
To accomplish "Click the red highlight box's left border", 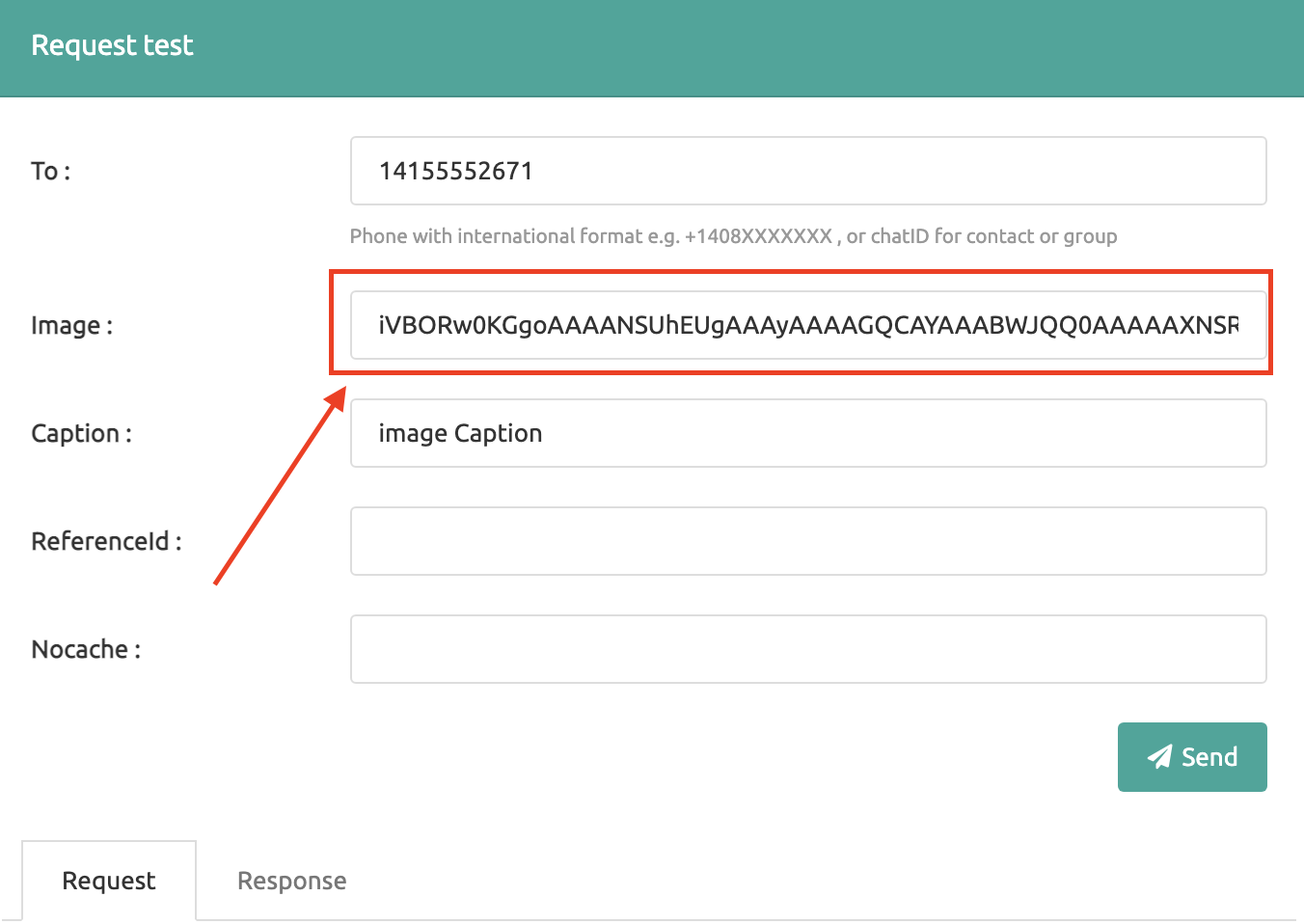I will [x=331, y=322].
